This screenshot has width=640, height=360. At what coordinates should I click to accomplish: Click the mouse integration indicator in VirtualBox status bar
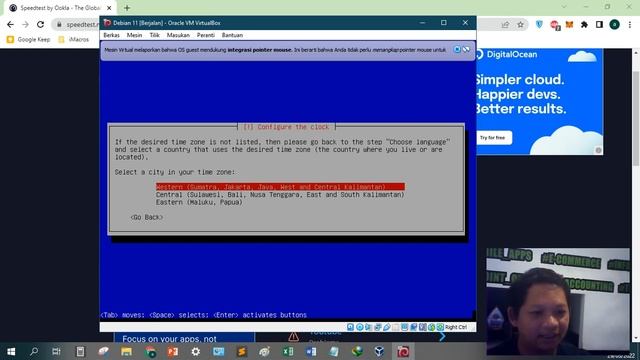[431, 327]
